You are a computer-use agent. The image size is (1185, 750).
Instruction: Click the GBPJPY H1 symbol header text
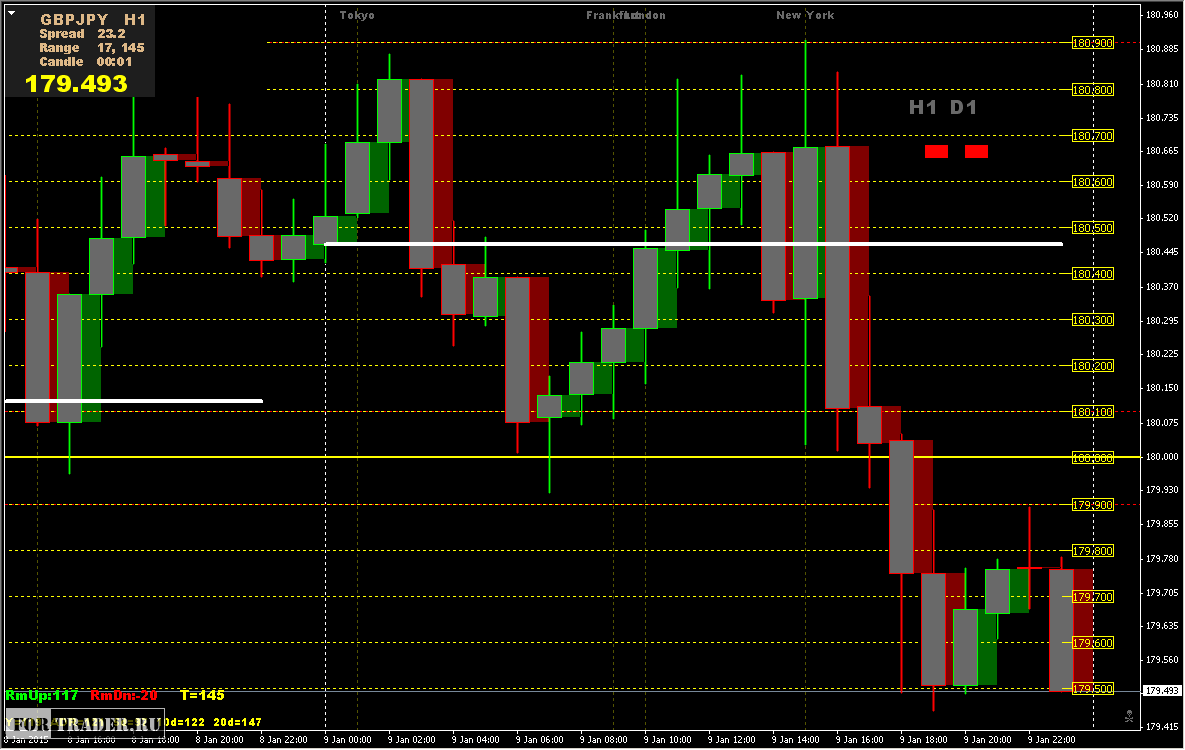pos(93,20)
